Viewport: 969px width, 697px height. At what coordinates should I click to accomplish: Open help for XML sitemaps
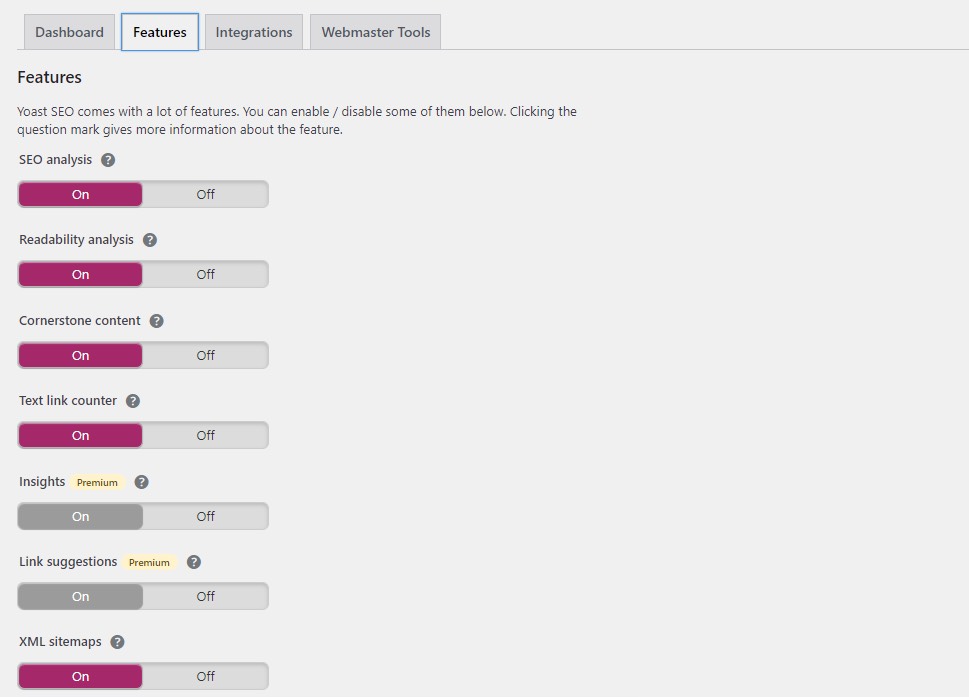click(x=117, y=641)
